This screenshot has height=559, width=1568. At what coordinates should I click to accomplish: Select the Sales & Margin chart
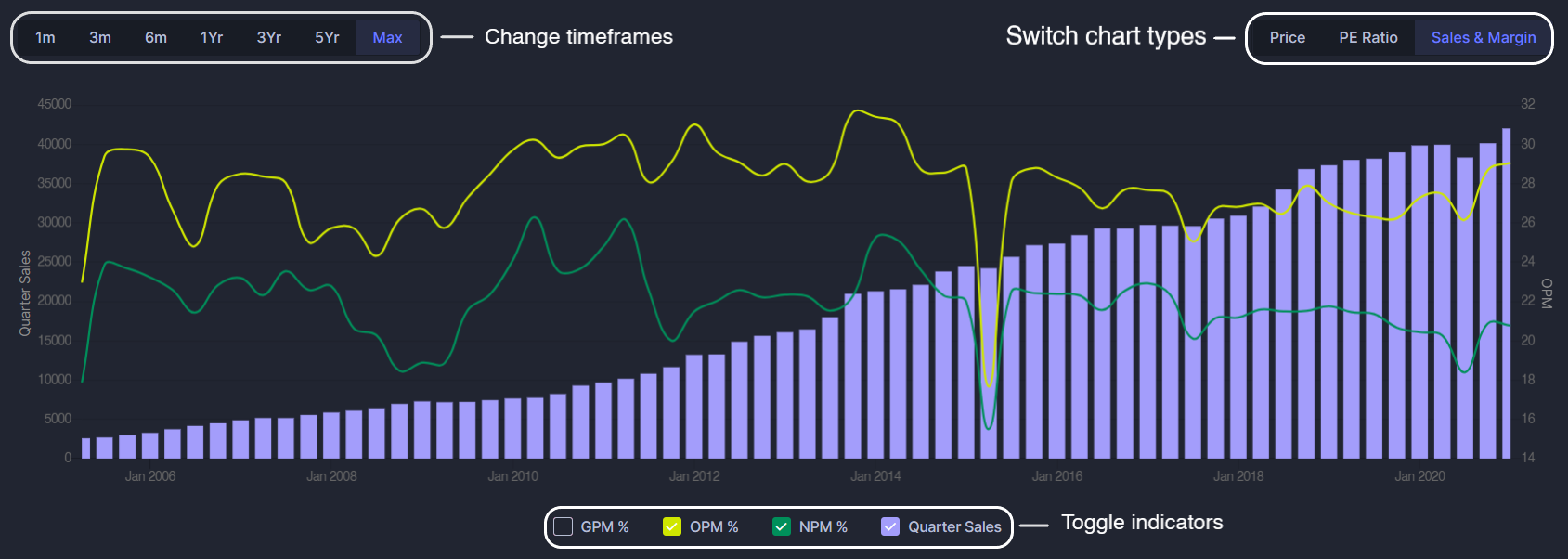point(1484,38)
